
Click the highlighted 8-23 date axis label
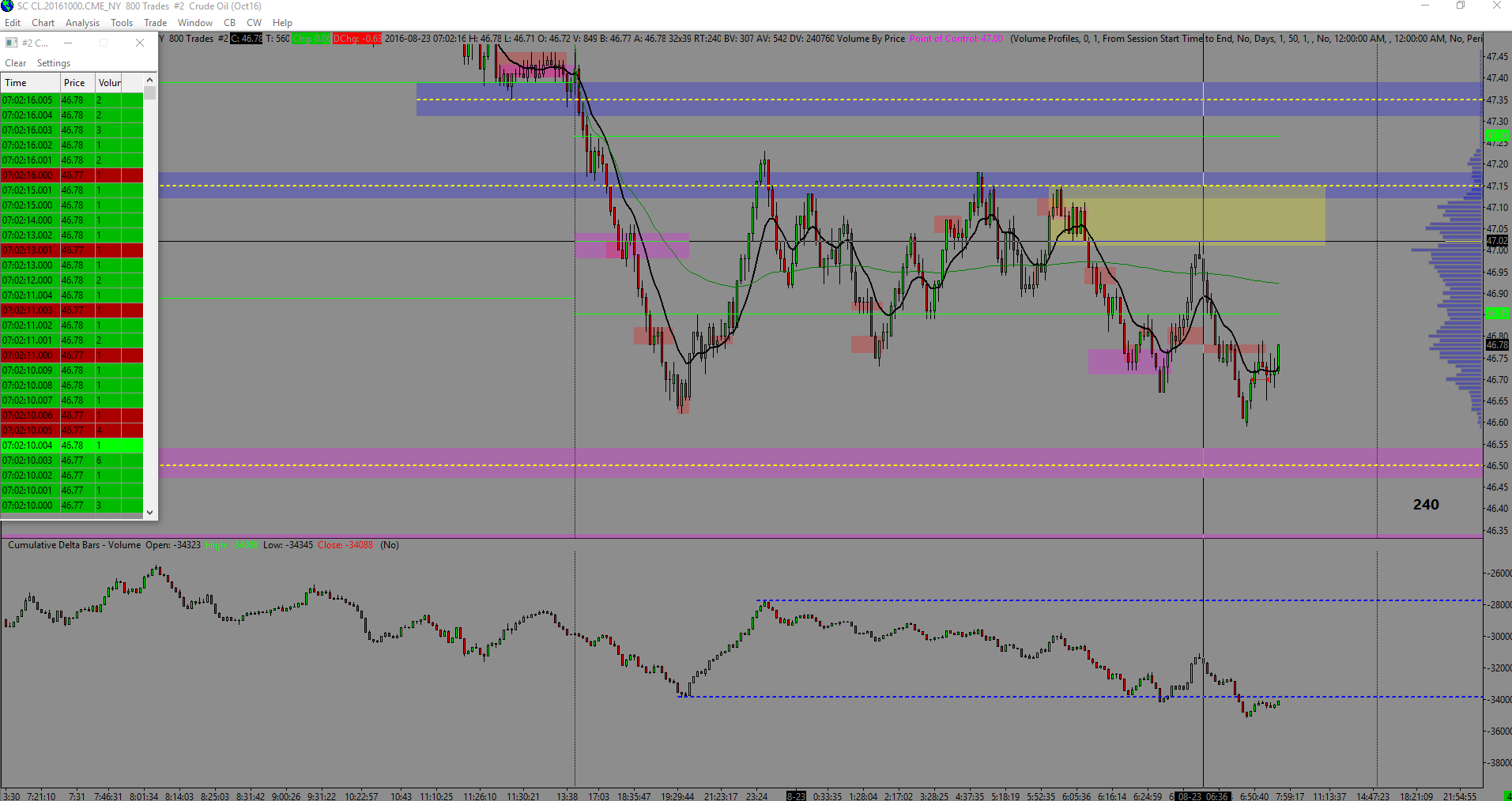(796, 796)
